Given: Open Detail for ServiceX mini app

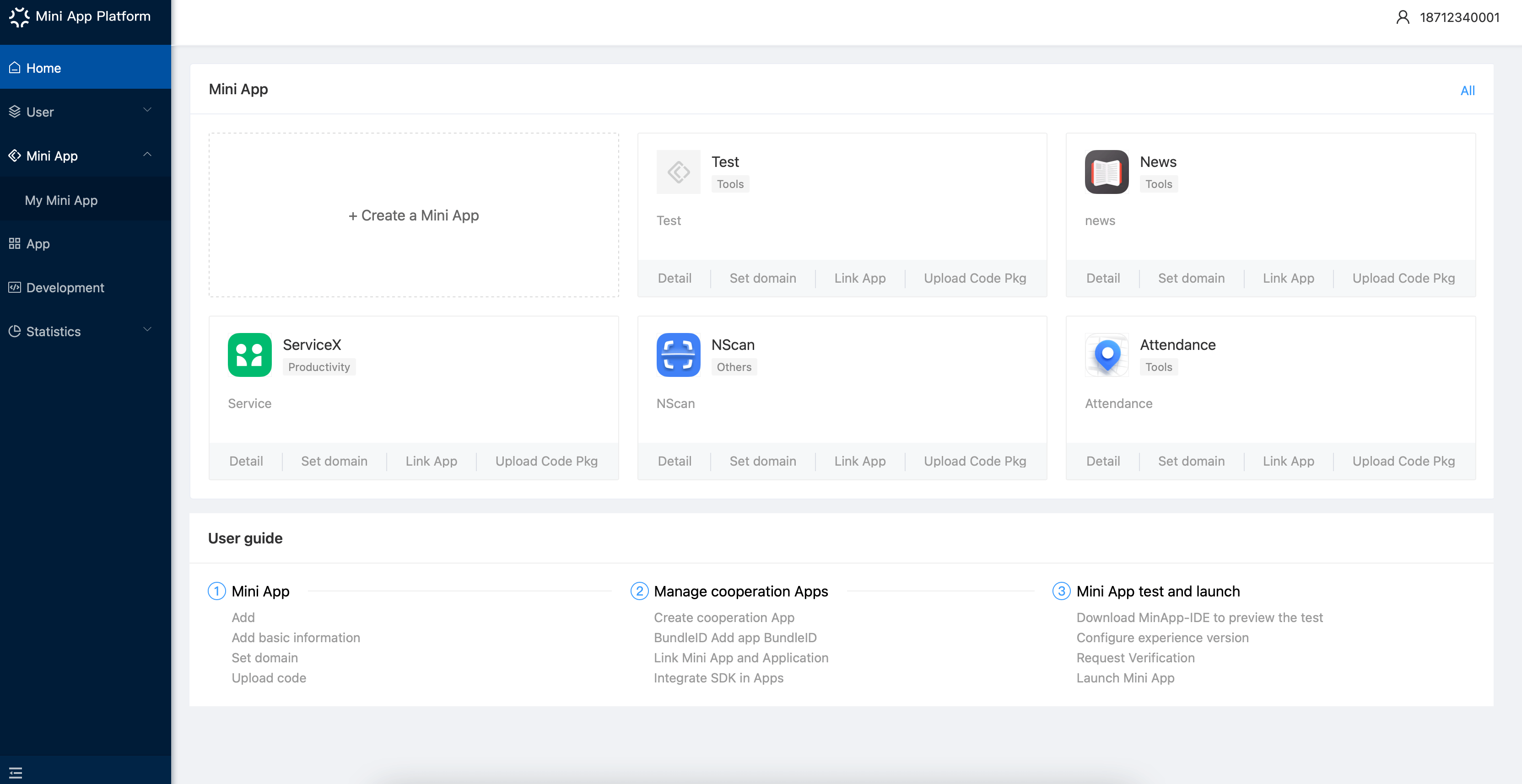Looking at the screenshot, I should click(x=246, y=462).
